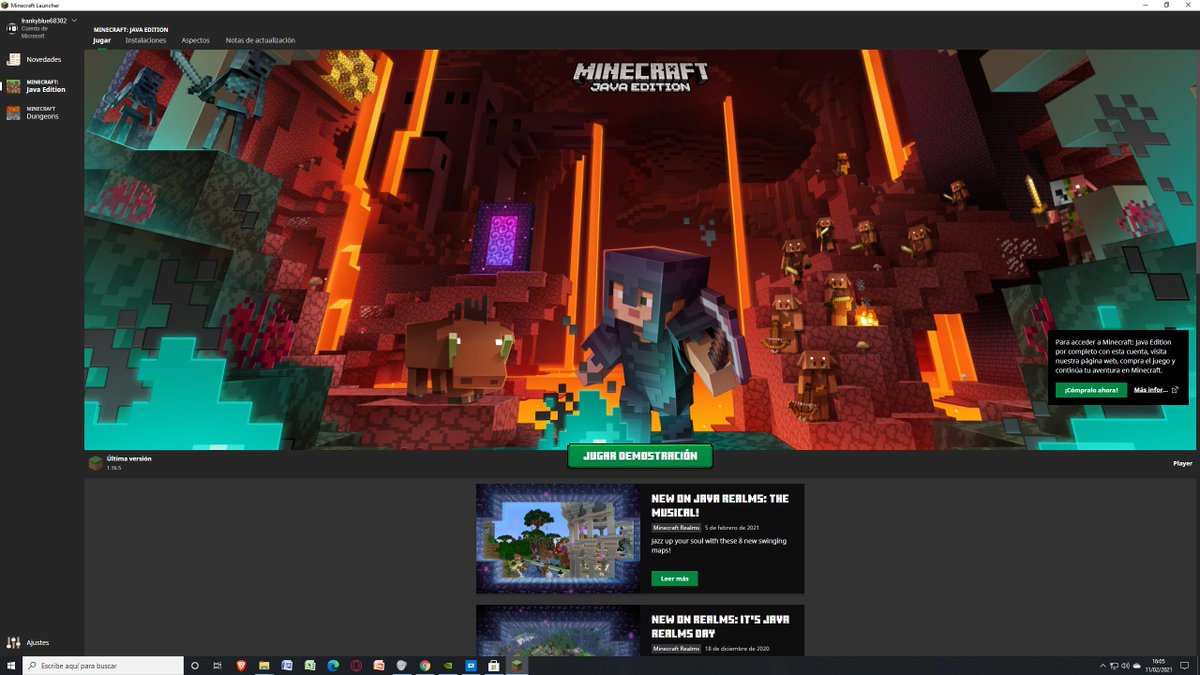
Task: Launch Brave browser from the taskbar
Action: point(241,665)
